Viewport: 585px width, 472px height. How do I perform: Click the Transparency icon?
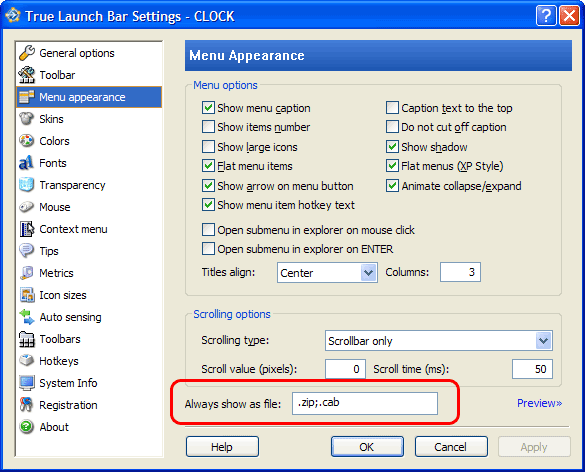(x=26, y=185)
